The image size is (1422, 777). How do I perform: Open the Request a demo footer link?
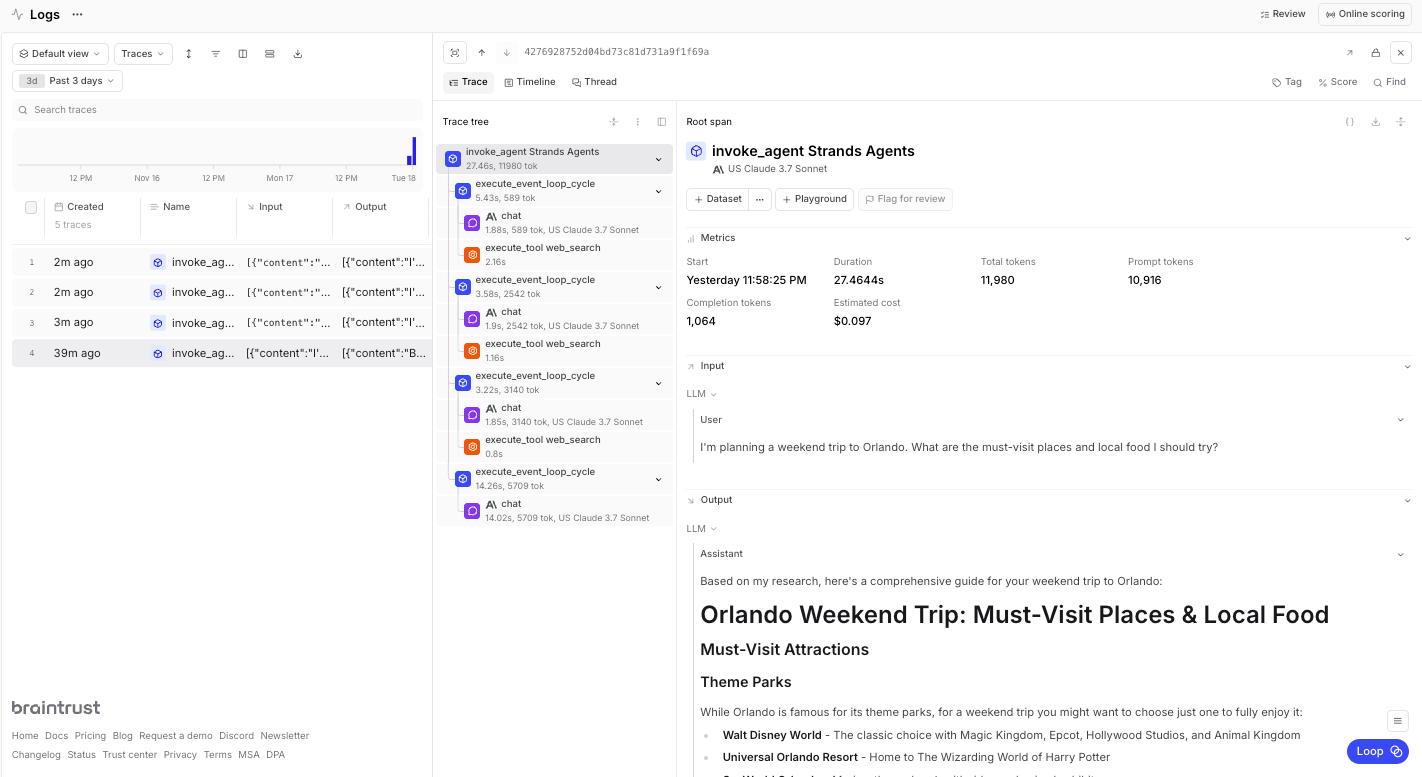pos(176,736)
